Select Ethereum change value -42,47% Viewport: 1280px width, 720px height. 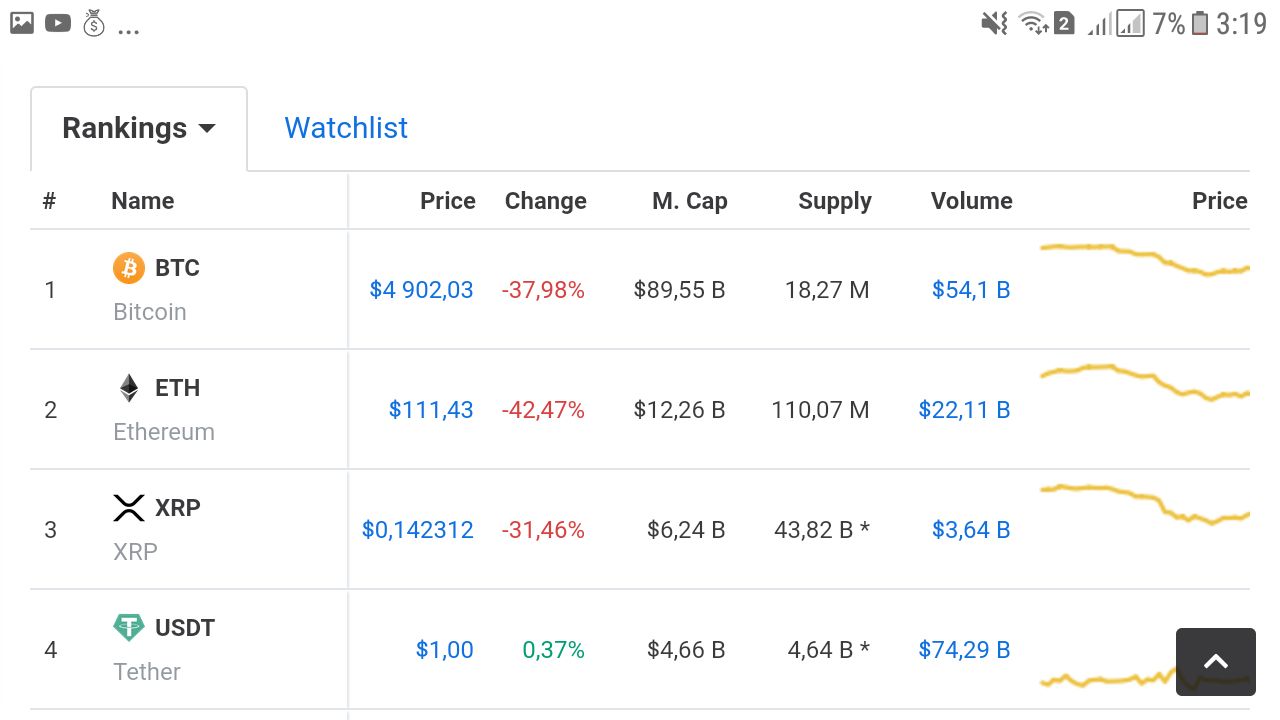tap(543, 410)
